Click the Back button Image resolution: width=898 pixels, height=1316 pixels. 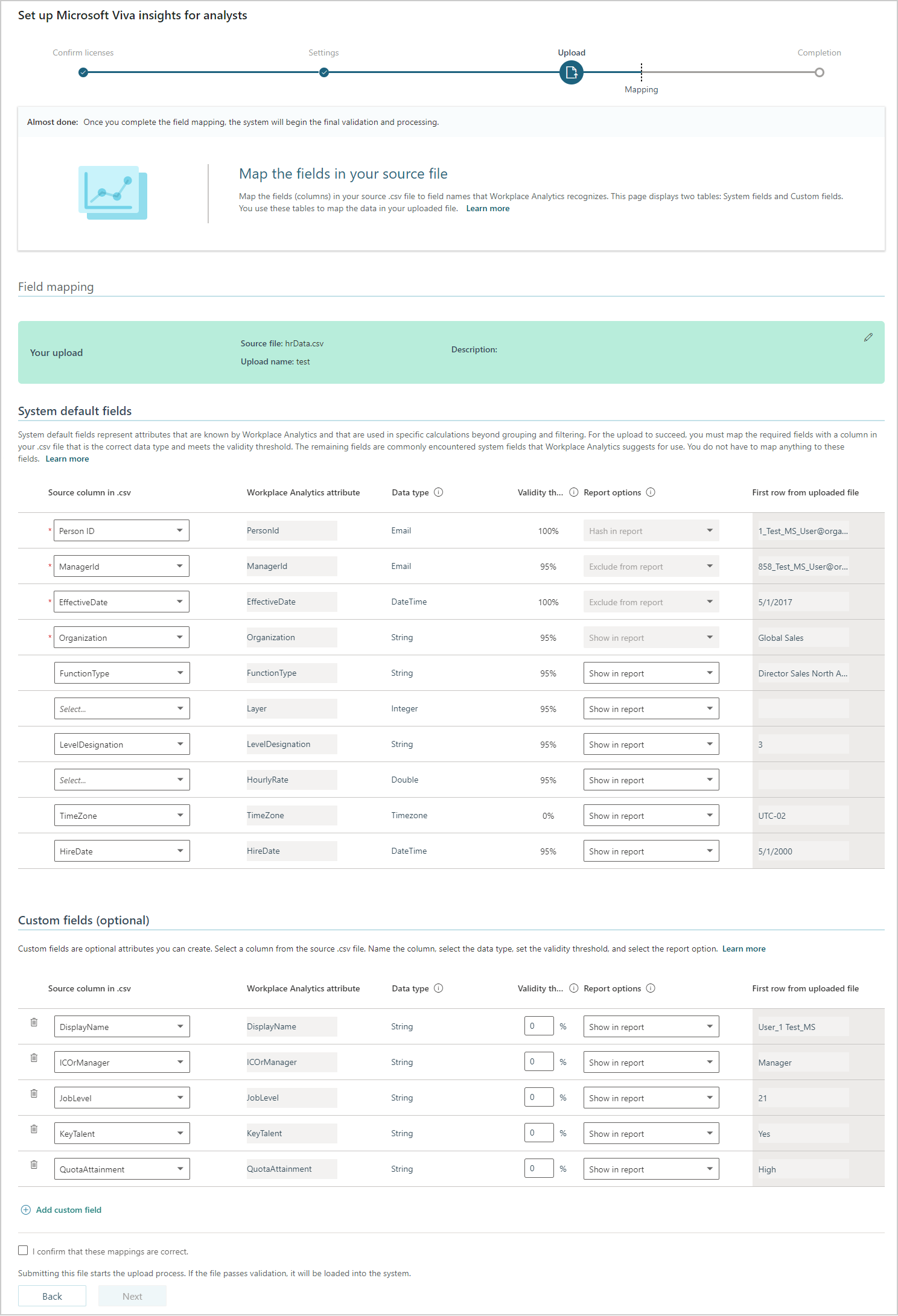click(x=52, y=1296)
